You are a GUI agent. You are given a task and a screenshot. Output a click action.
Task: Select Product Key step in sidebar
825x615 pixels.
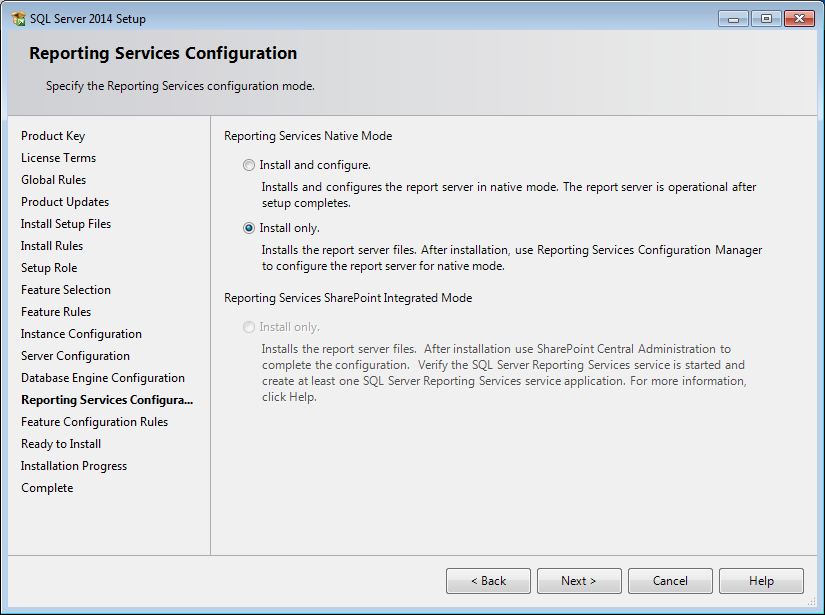click(53, 135)
